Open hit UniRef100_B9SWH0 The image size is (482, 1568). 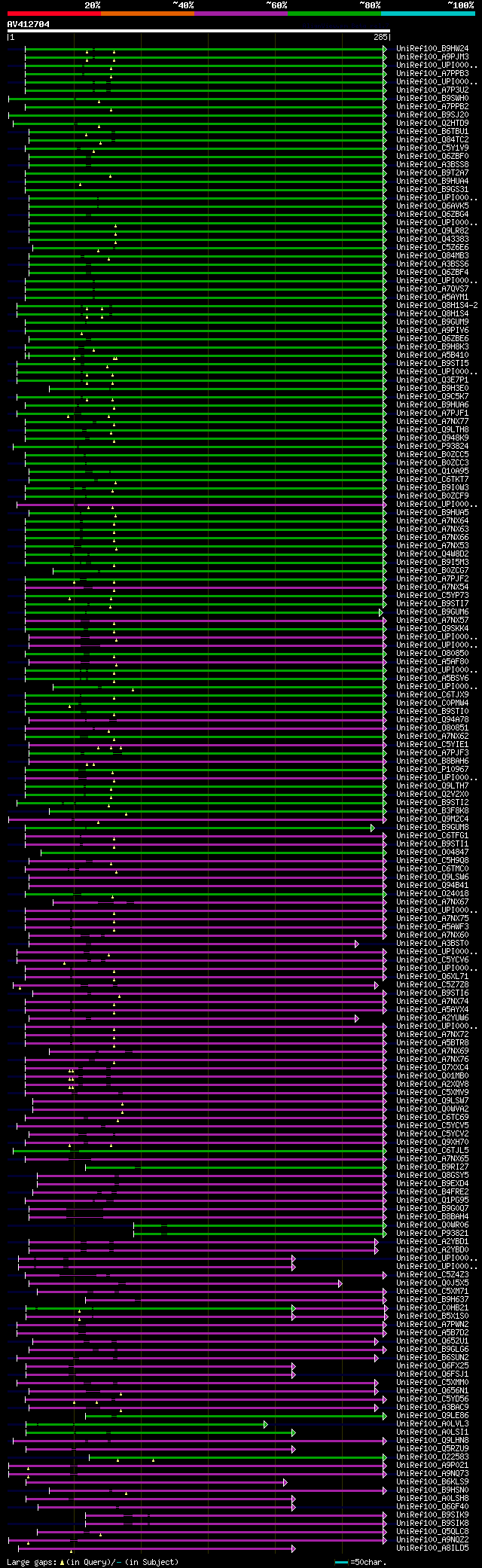coord(432,98)
